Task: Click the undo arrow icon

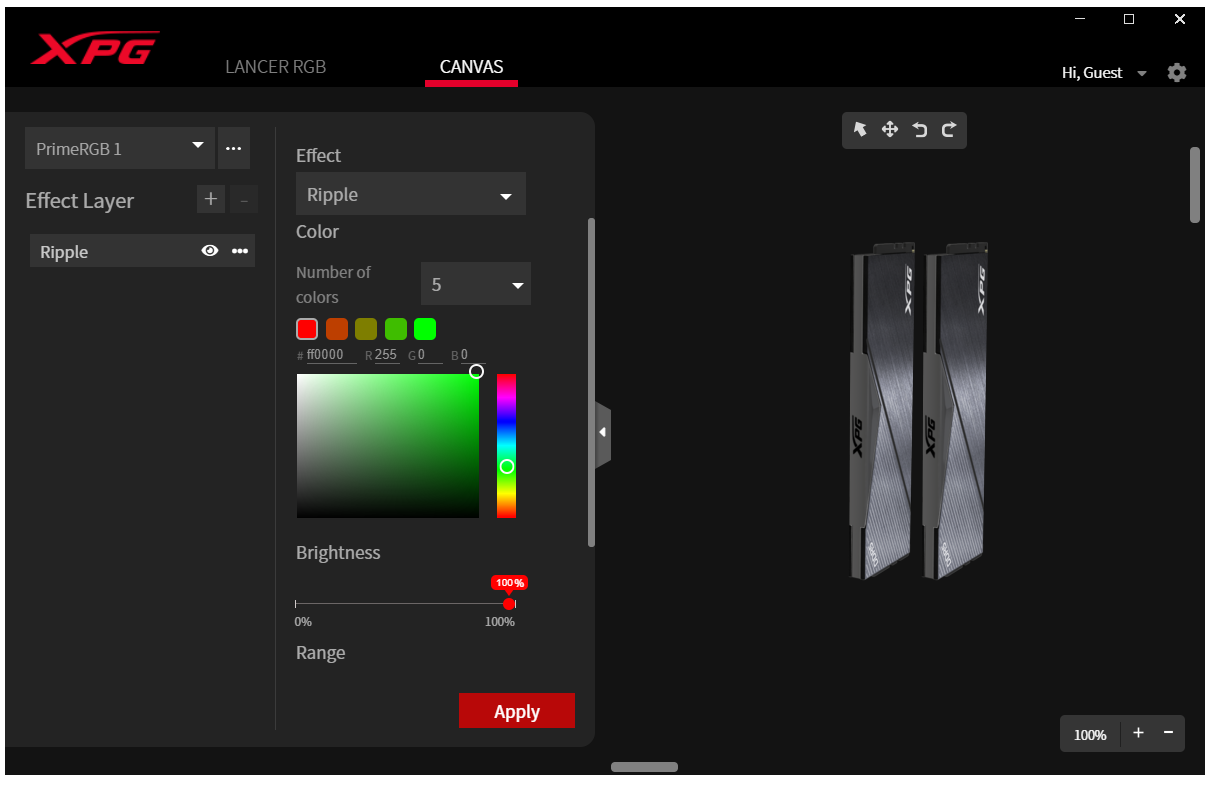Action: 920,129
